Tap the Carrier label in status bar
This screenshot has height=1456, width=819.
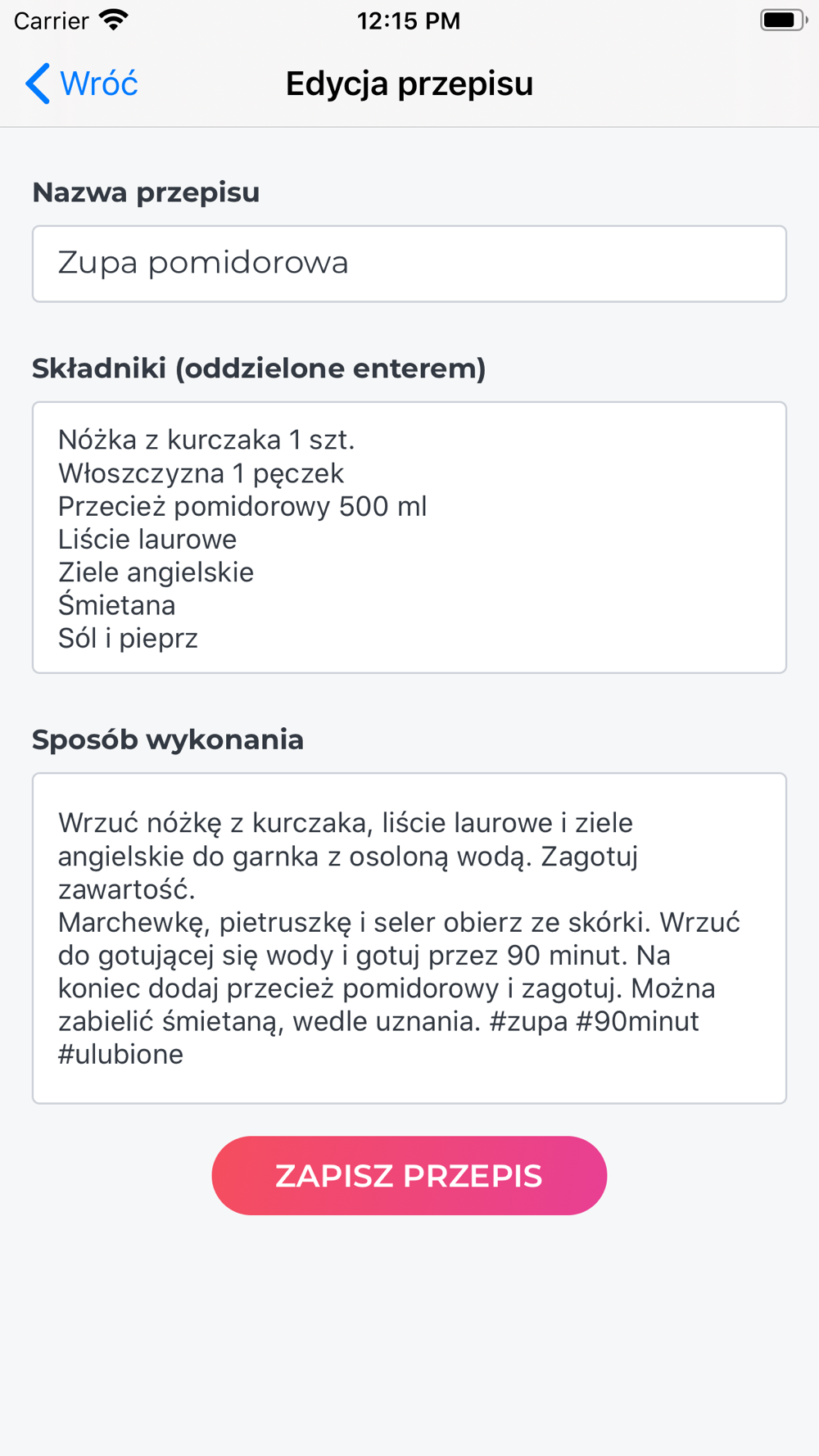pos(51,20)
